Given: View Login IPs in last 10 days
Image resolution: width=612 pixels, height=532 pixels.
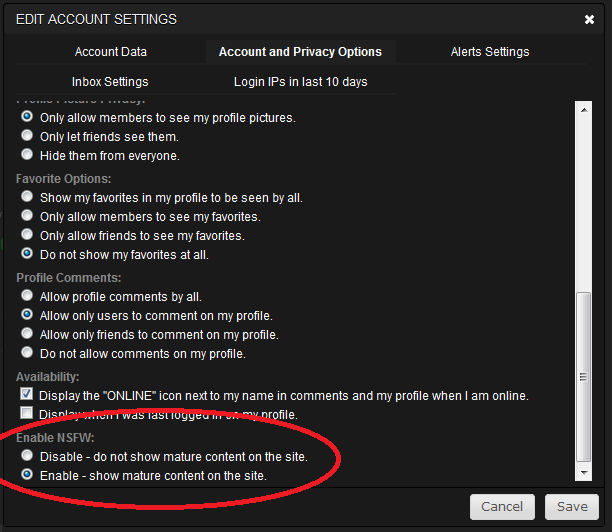Looking at the screenshot, I should pyautogui.click(x=300, y=82).
